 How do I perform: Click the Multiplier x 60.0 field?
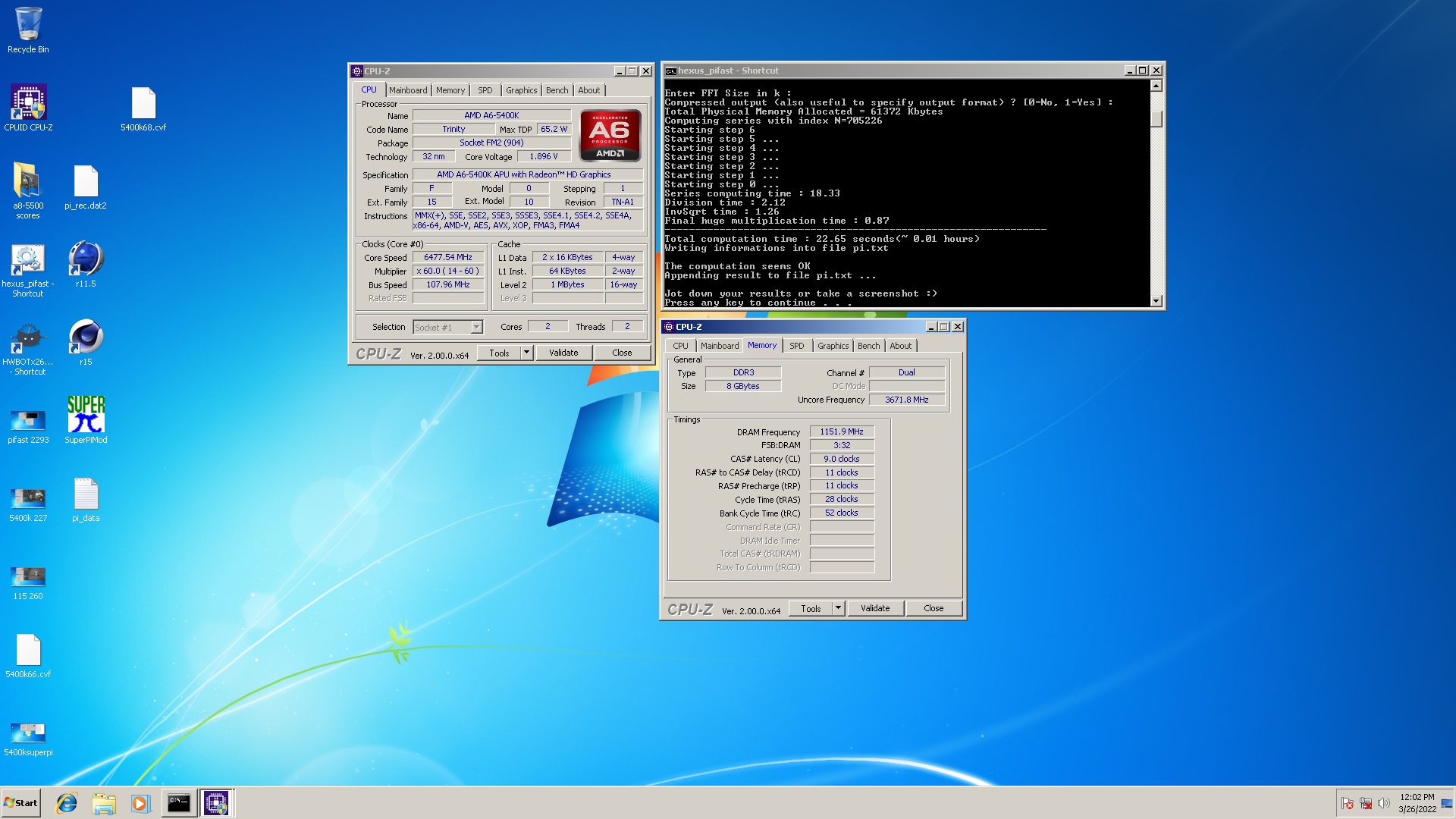[448, 271]
